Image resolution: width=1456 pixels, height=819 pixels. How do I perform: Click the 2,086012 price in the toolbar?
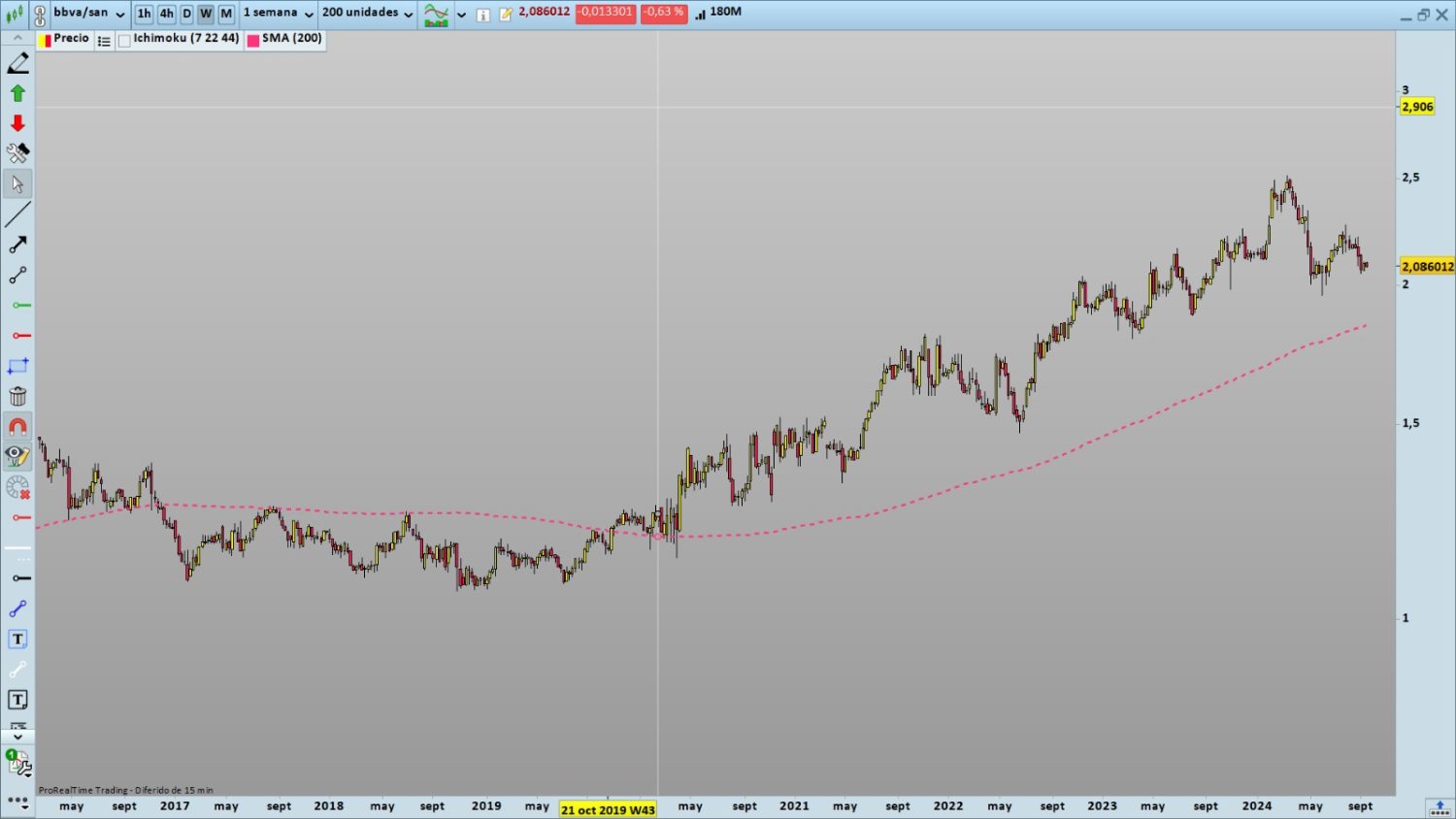545,12
